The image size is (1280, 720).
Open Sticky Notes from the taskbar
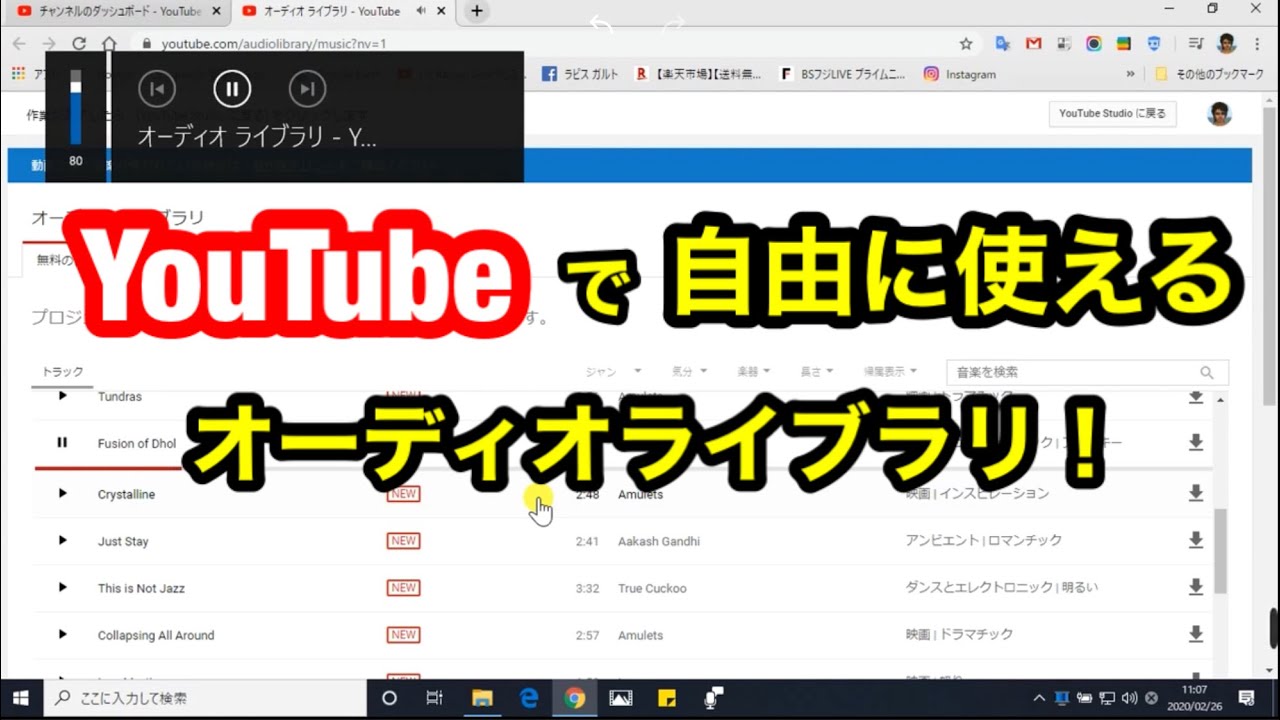tap(666, 698)
